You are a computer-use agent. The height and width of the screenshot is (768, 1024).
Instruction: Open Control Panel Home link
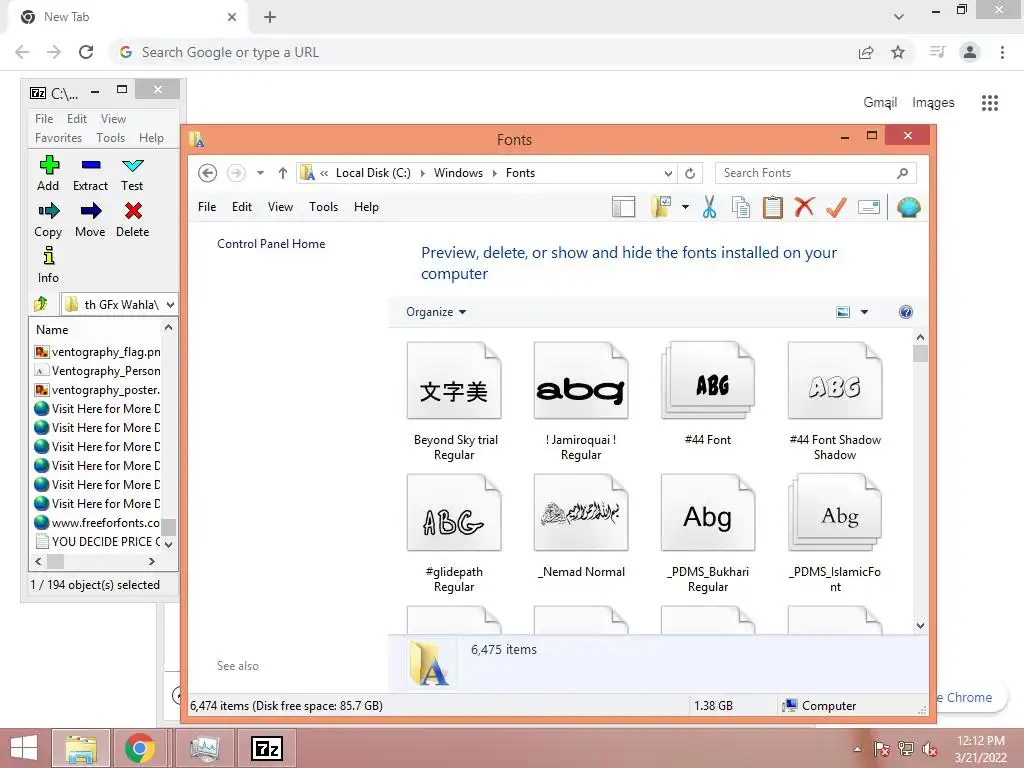tap(271, 244)
